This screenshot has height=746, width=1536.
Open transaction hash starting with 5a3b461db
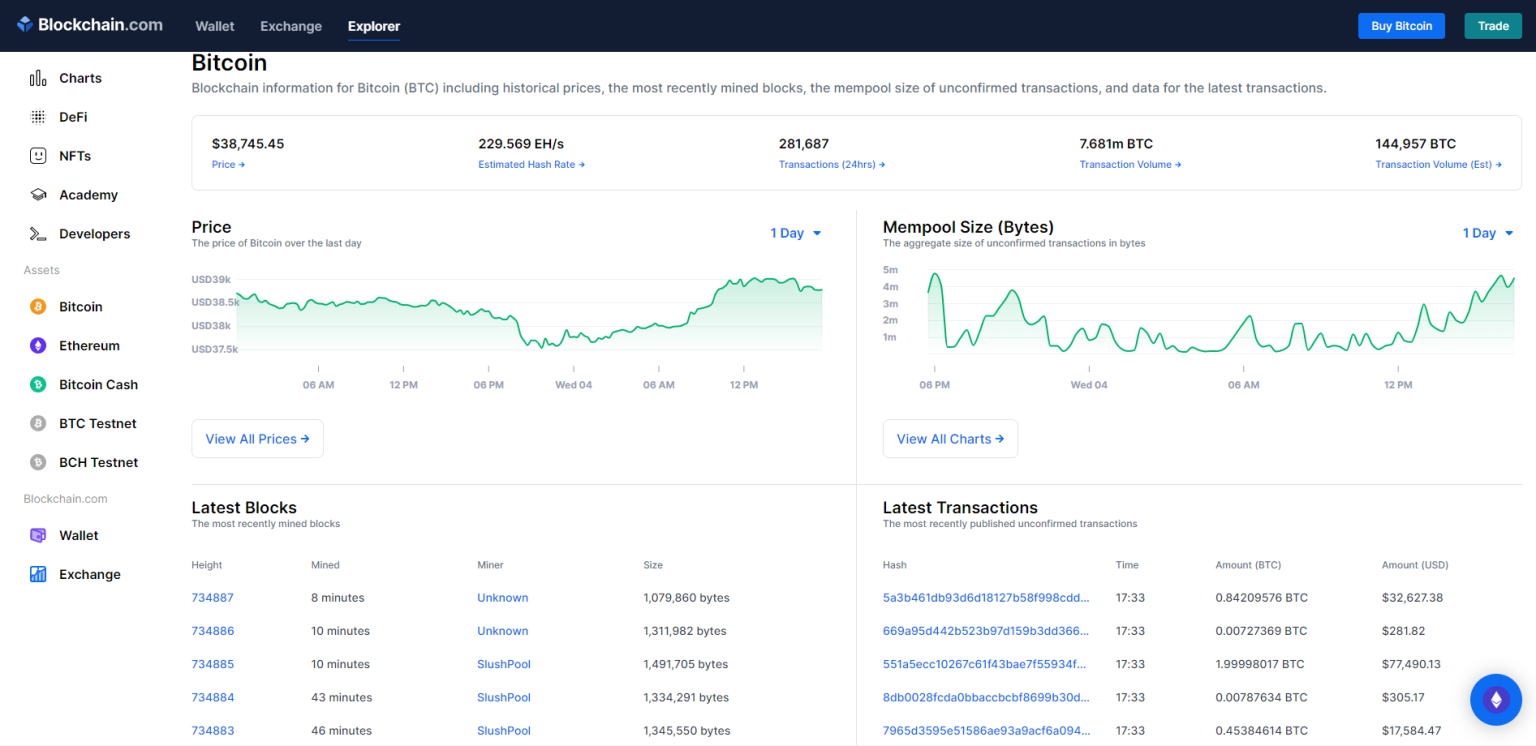tap(986, 597)
